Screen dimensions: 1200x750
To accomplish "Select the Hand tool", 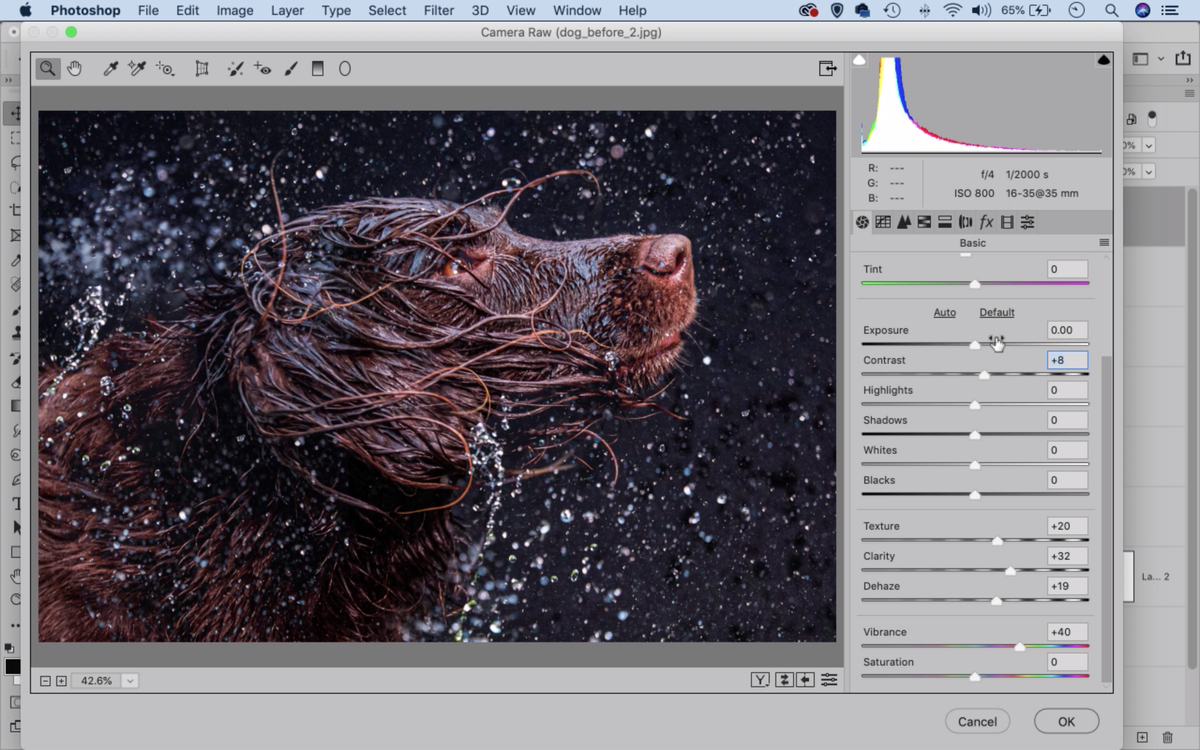I will 75,68.
